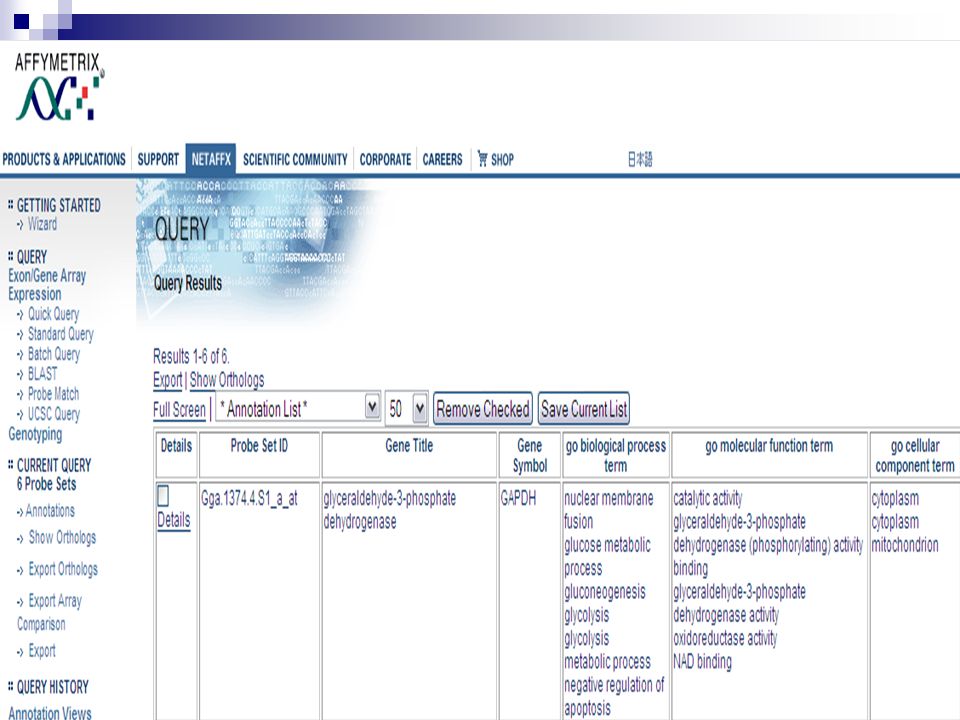Open the Support menu
This screenshot has height=720, width=960.
[158, 159]
